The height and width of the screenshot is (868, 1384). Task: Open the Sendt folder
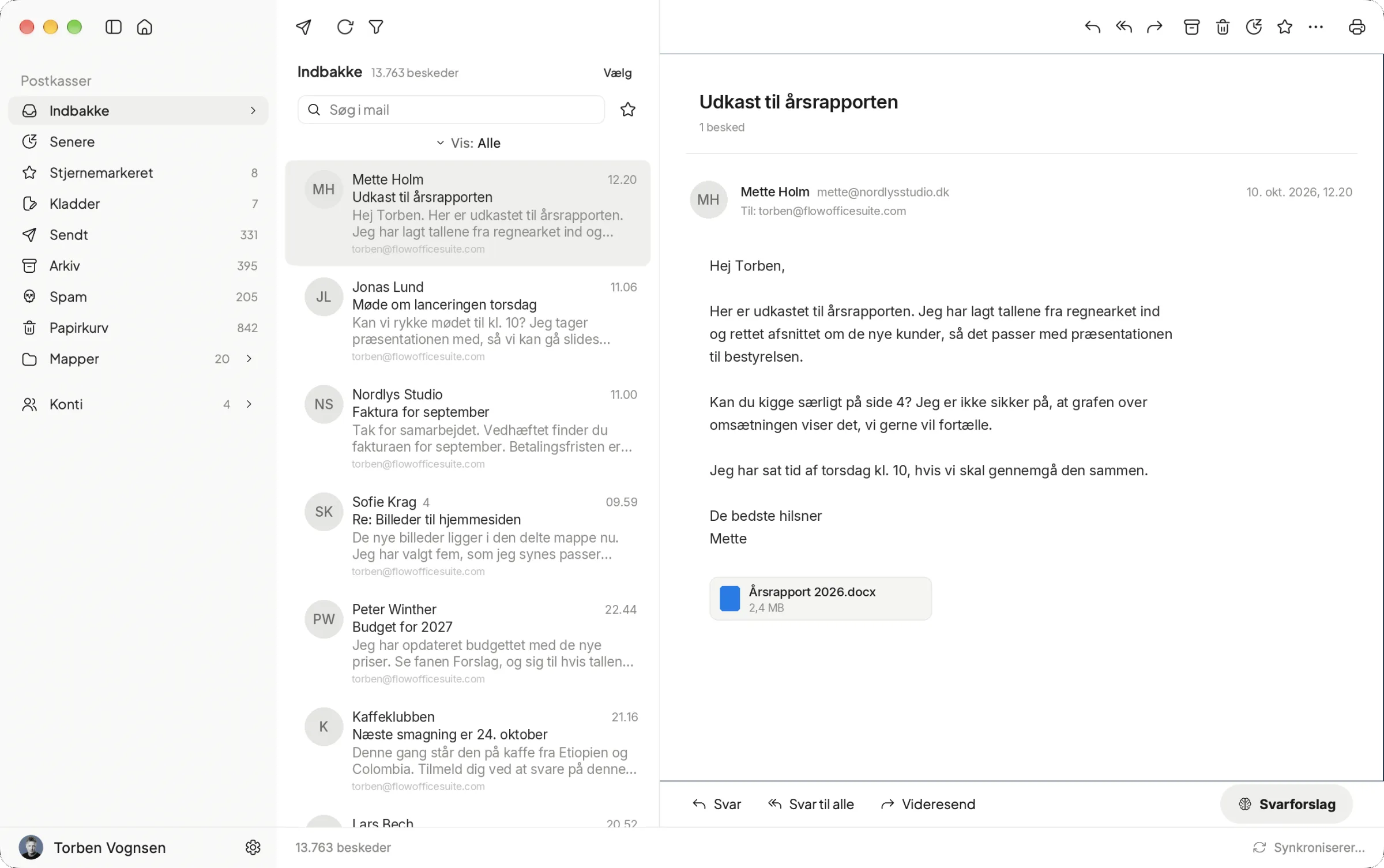[138, 235]
